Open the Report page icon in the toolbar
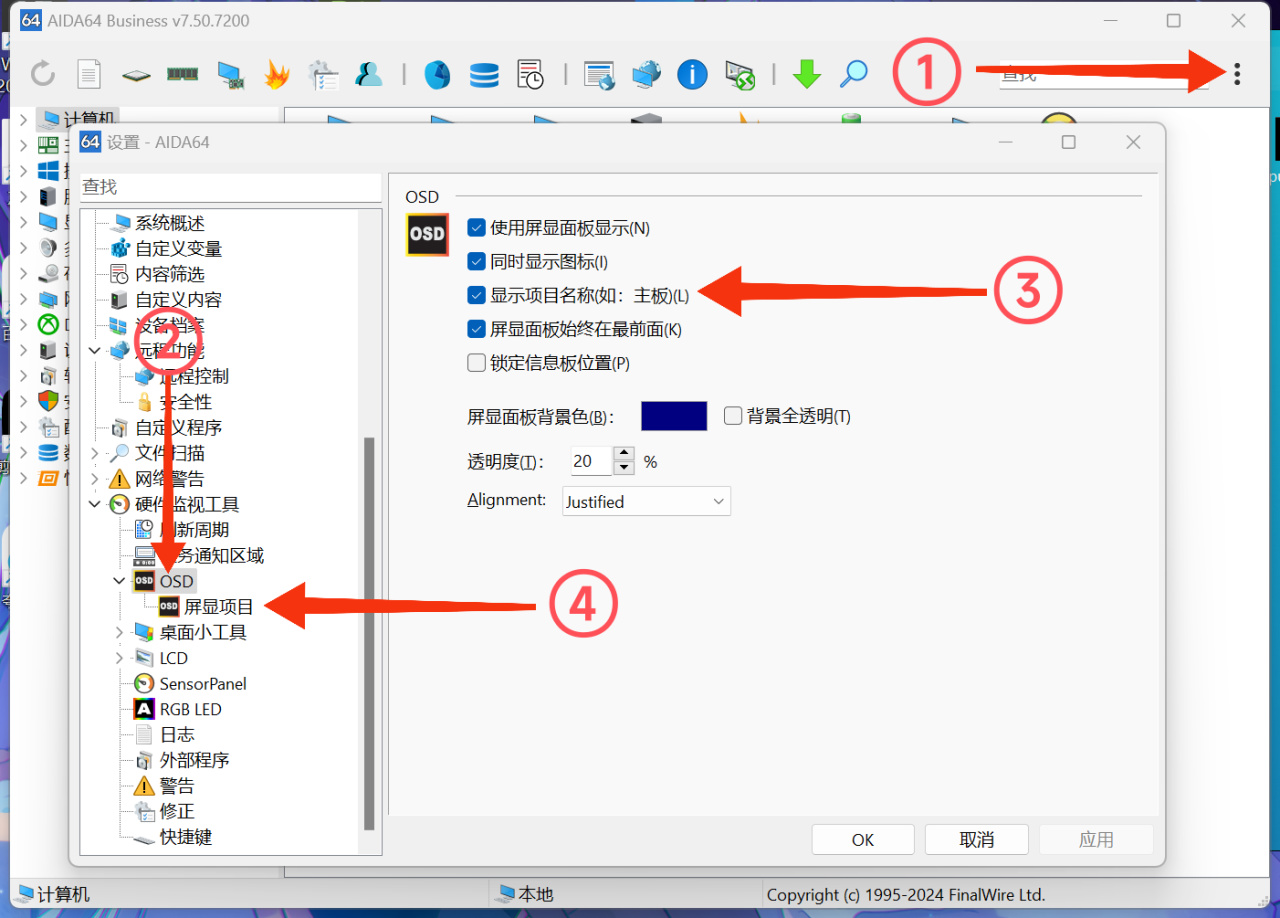The image size is (1280, 918). coord(90,73)
